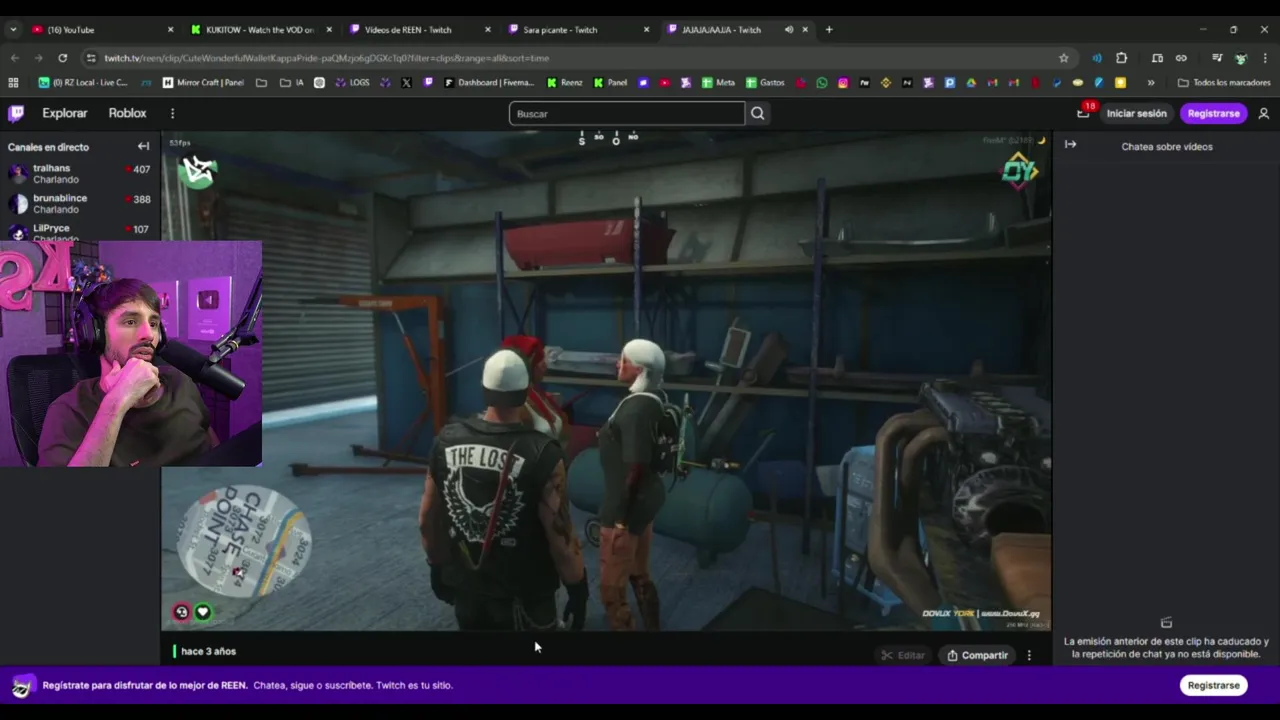The height and width of the screenshot is (720, 1280).
Task: Switch to the Sara picante tab
Action: coord(578,29)
